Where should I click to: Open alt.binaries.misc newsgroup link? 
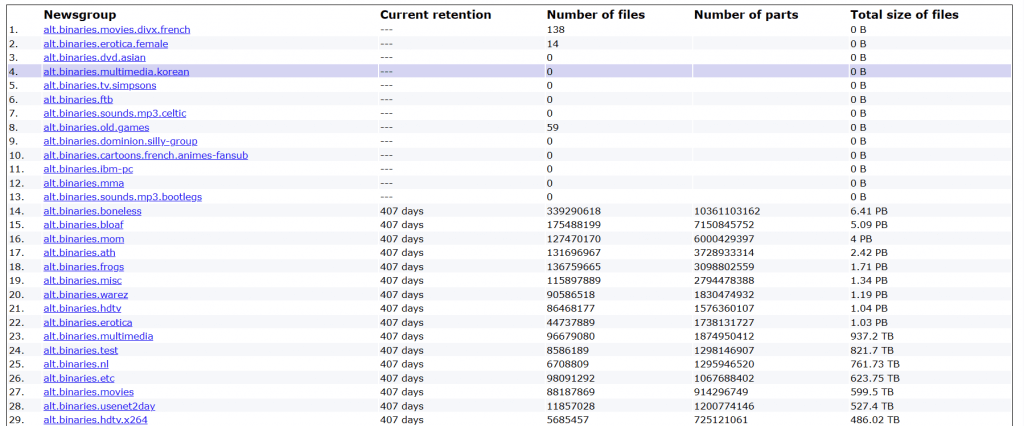[x=82, y=280]
